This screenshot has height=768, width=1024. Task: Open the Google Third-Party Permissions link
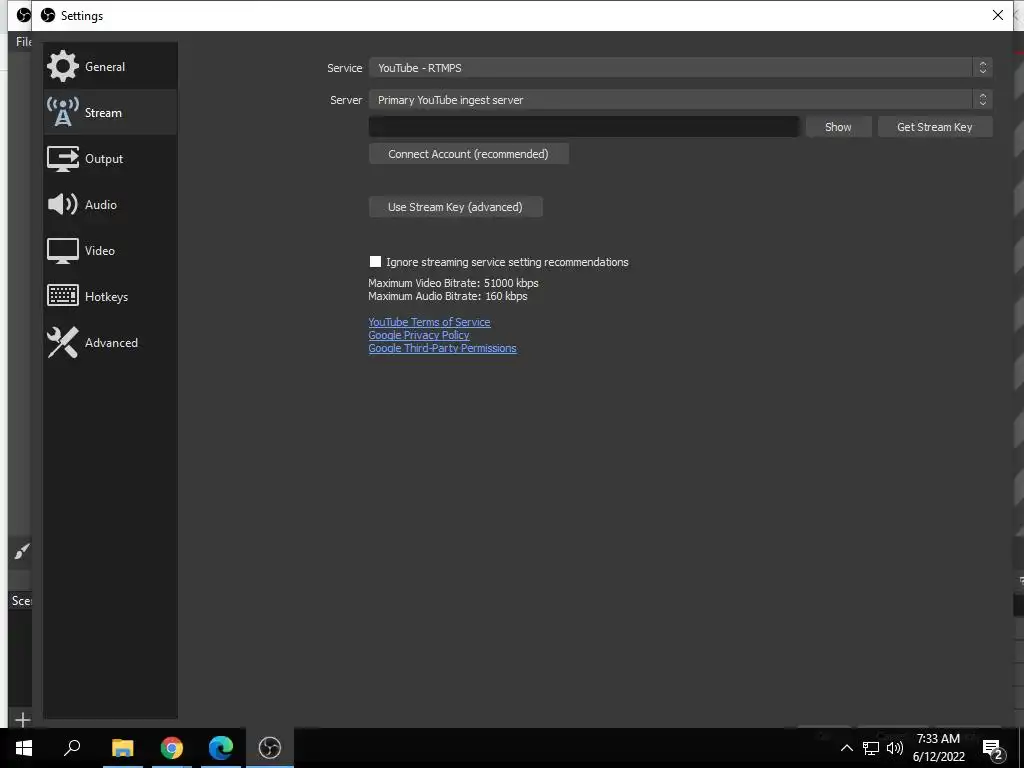[x=442, y=348]
